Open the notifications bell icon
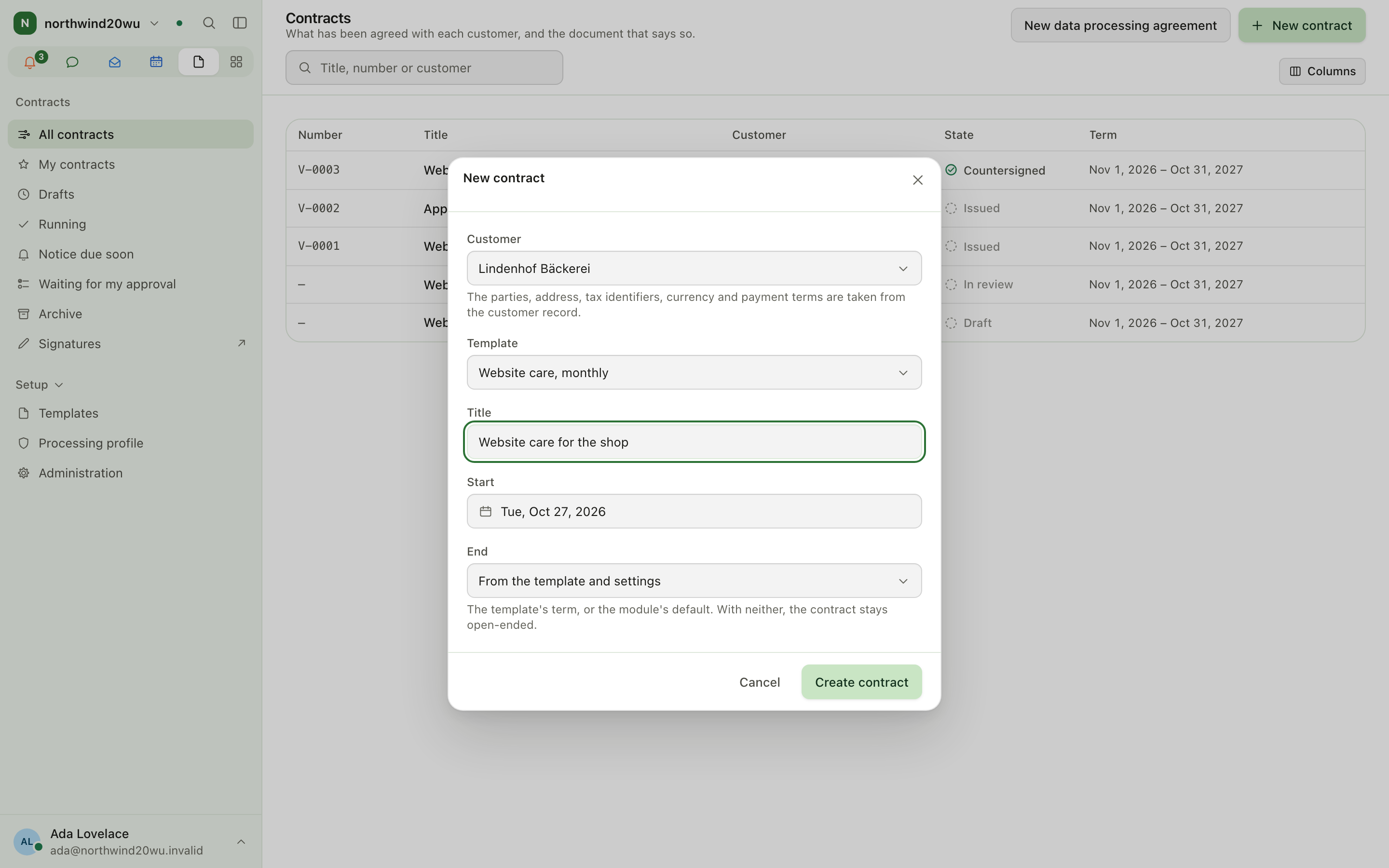The width and height of the screenshot is (1389, 868). point(30,62)
